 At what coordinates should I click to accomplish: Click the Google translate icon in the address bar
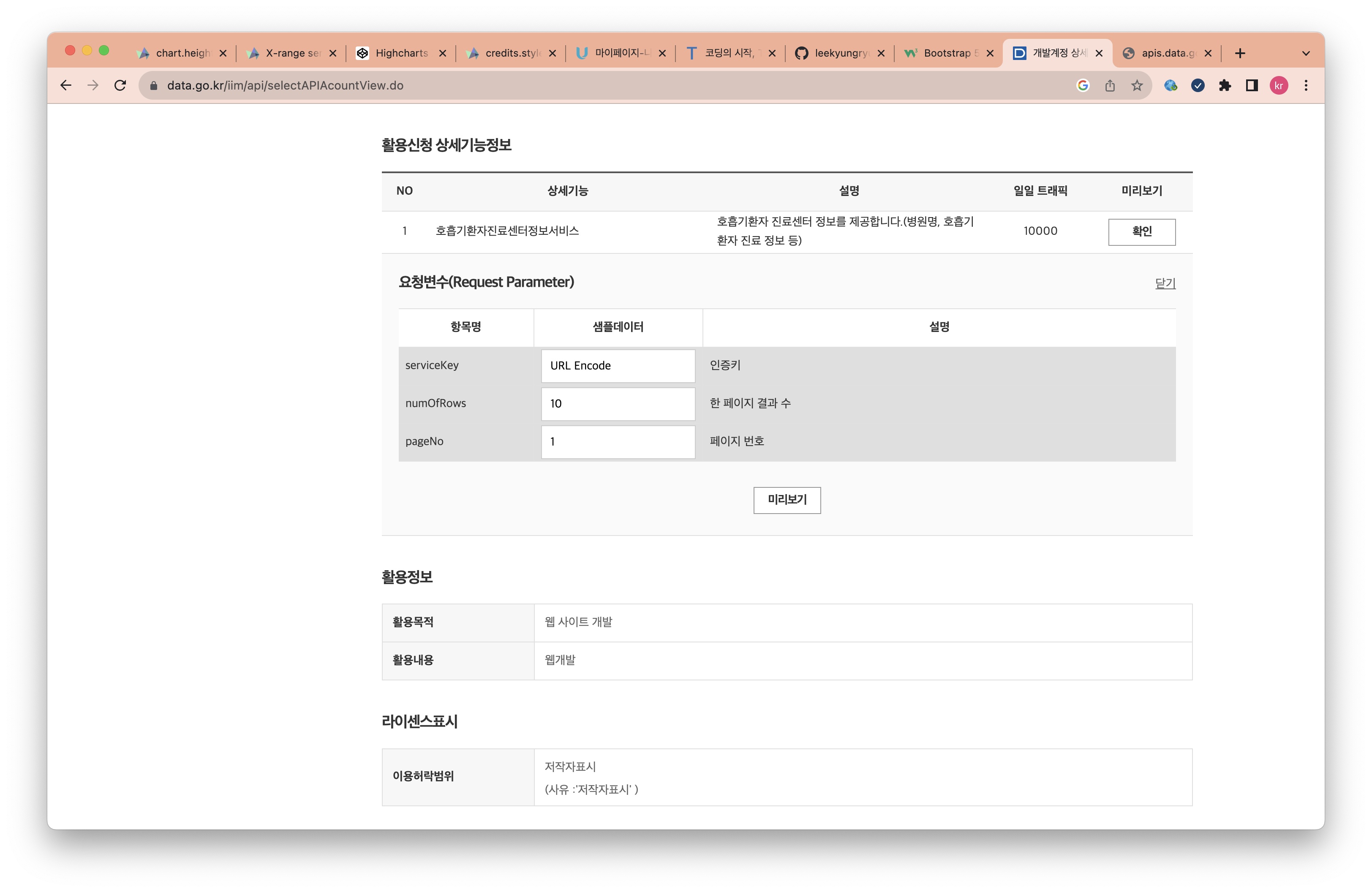(1083, 85)
